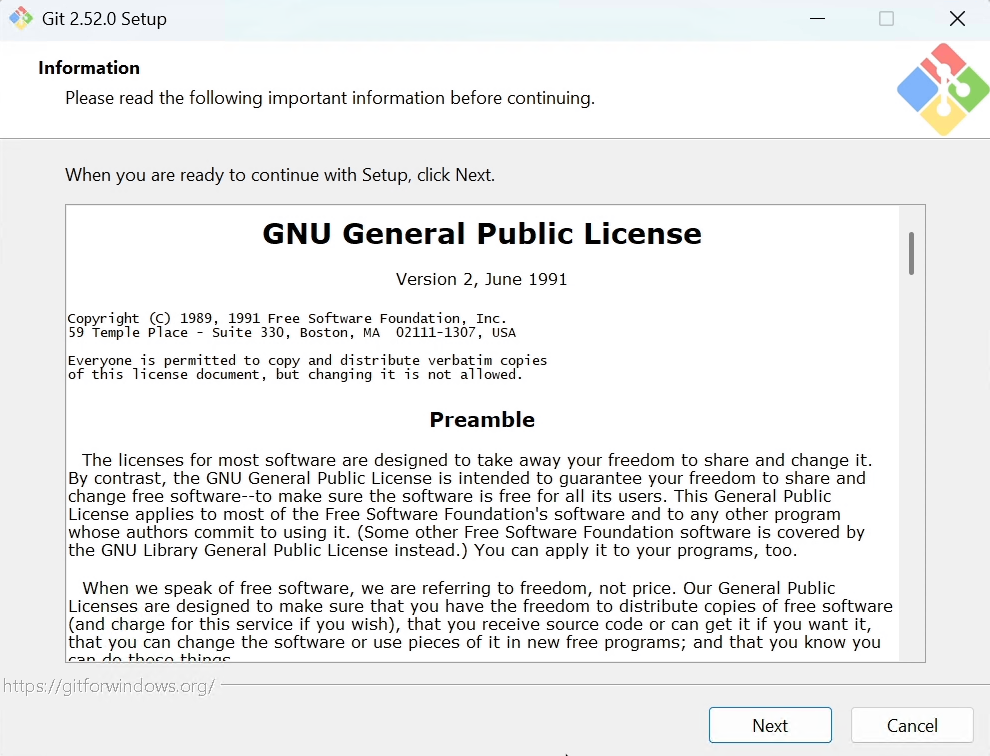990x756 pixels.
Task: Minimize the setup window
Action: 817,18
